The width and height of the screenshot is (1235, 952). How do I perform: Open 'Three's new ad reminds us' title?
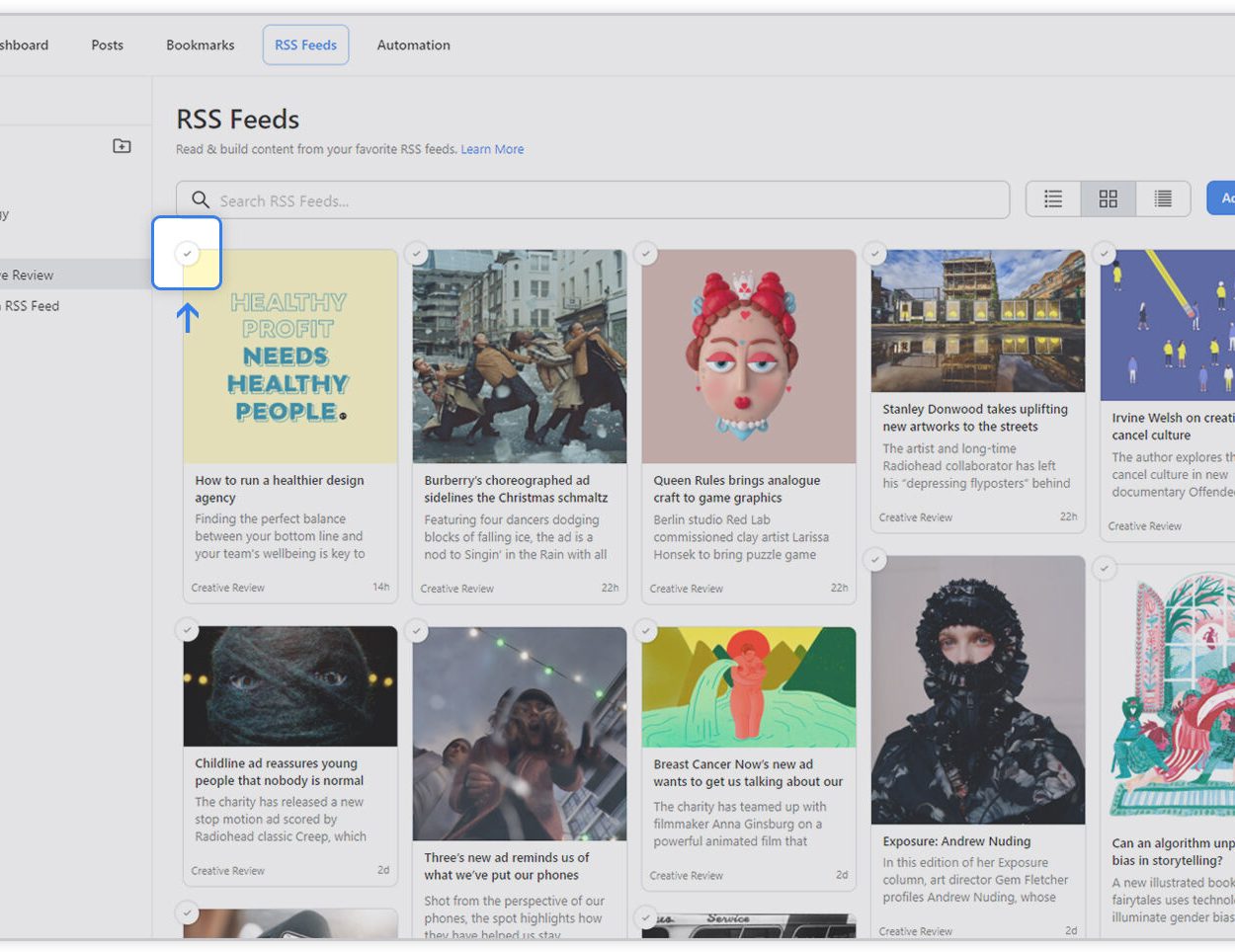point(506,866)
